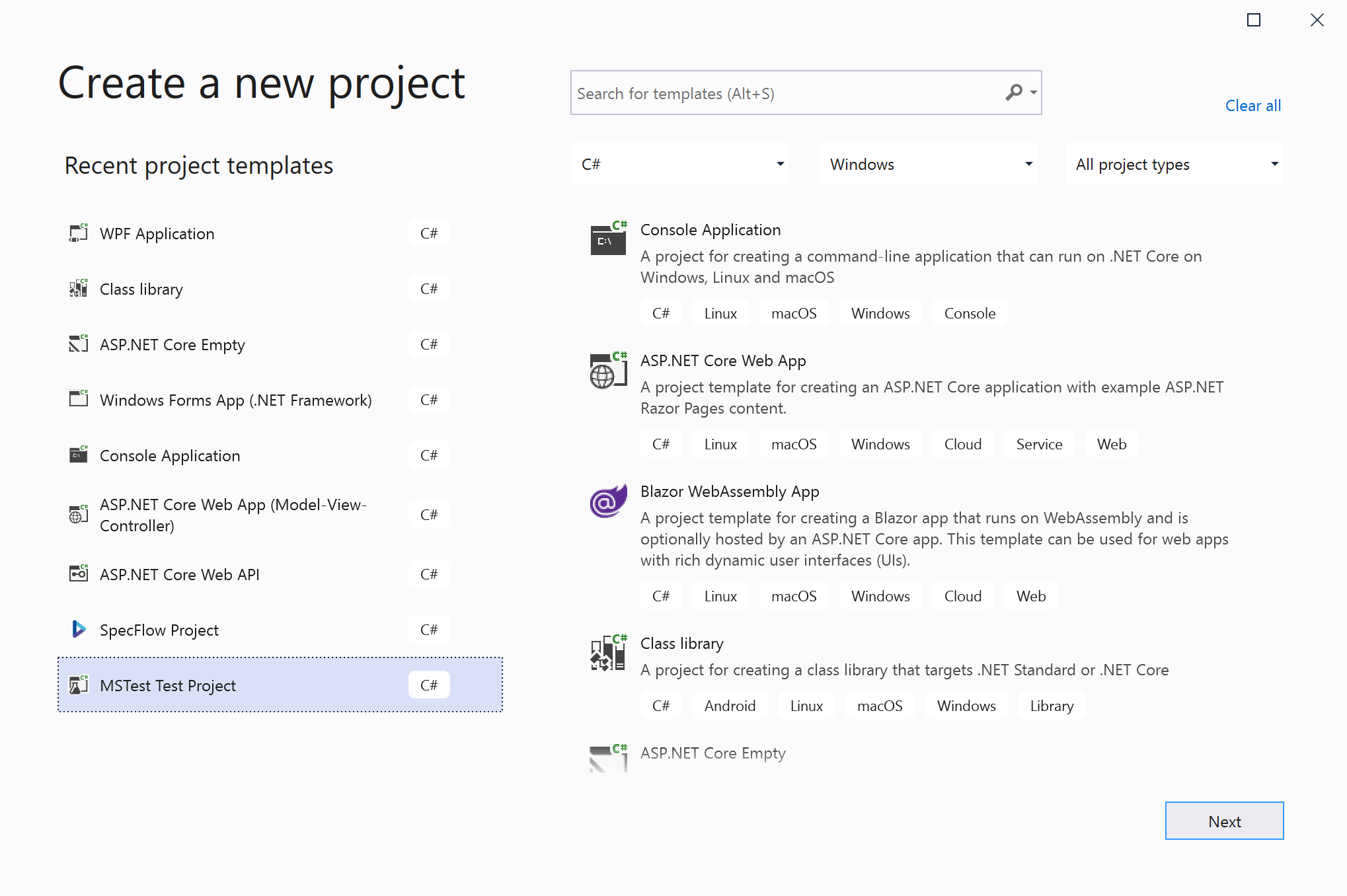Click the ASP.NET Core Web API recent icon
This screenshot has height=896, width=1347.
tap(79, 574)
